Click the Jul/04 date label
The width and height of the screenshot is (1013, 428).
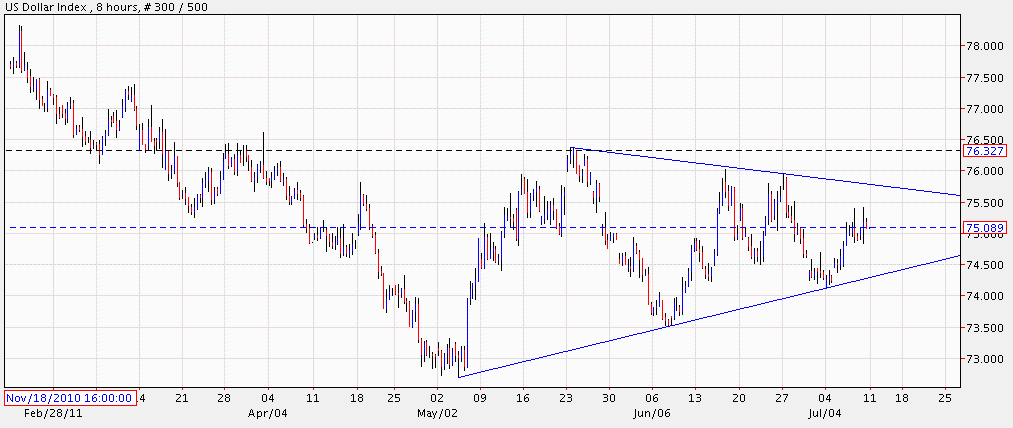824,412
